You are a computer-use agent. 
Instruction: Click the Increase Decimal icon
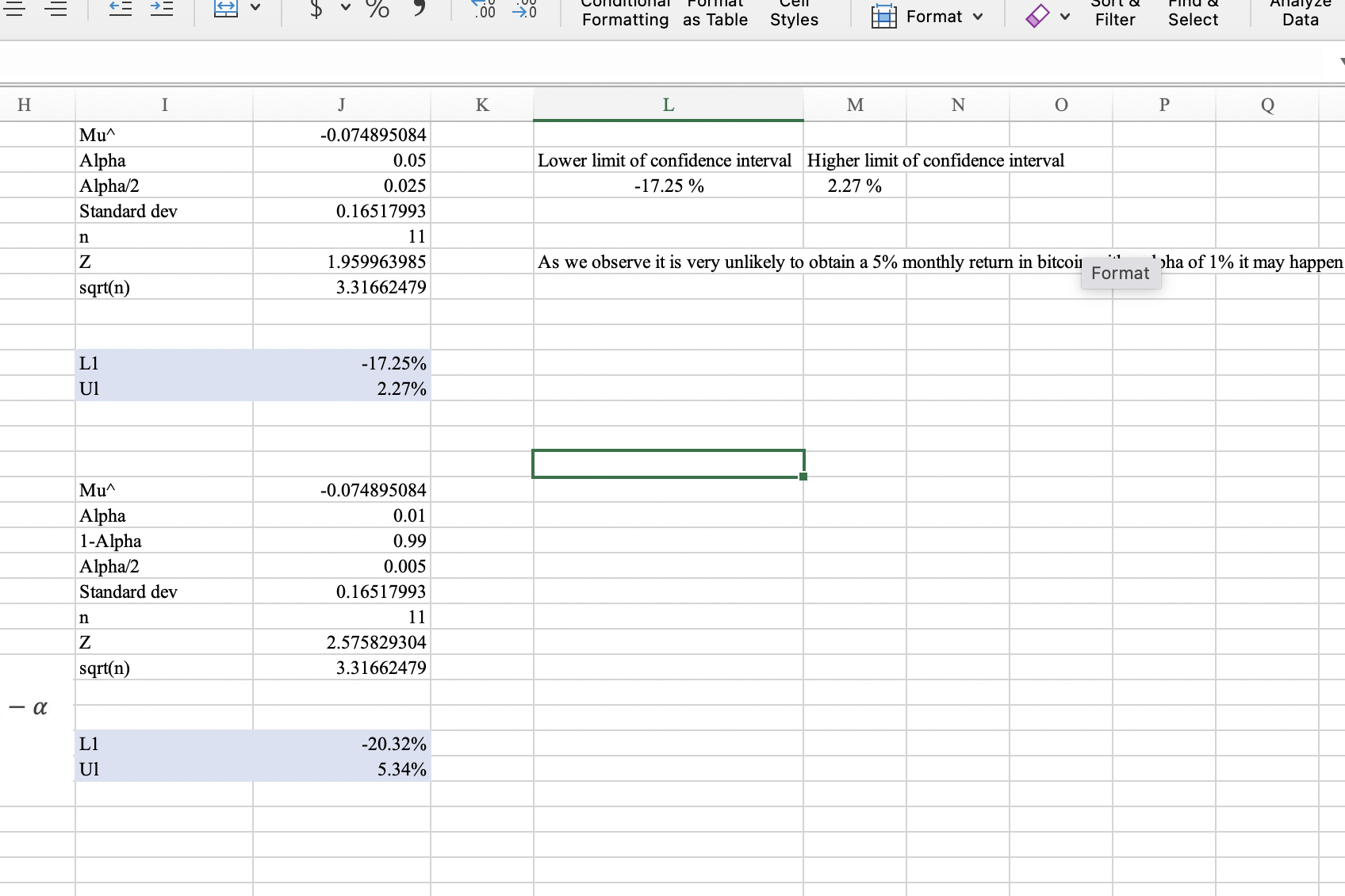[x=483, y=10]
